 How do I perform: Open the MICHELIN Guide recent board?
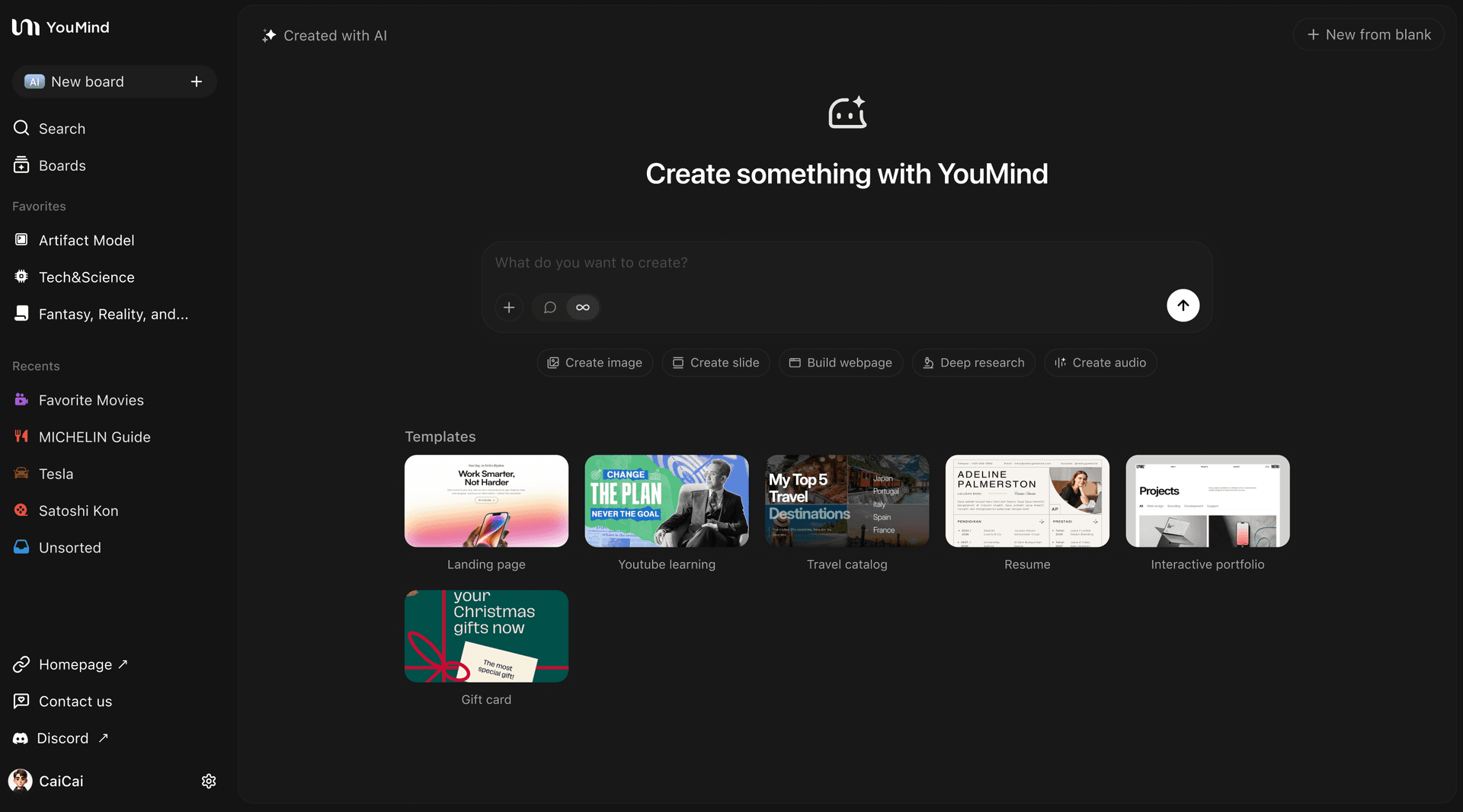pos(94,437)
